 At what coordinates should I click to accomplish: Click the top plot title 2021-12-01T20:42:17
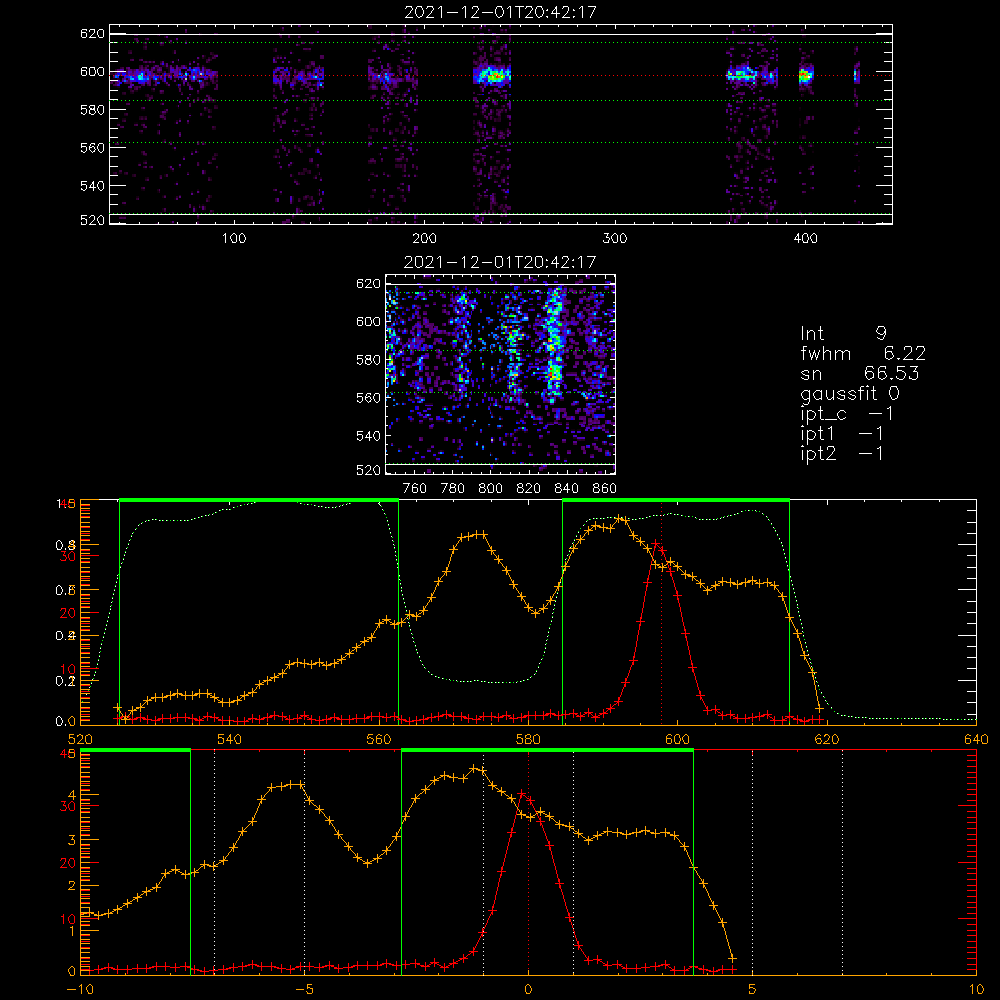(501, 12)
